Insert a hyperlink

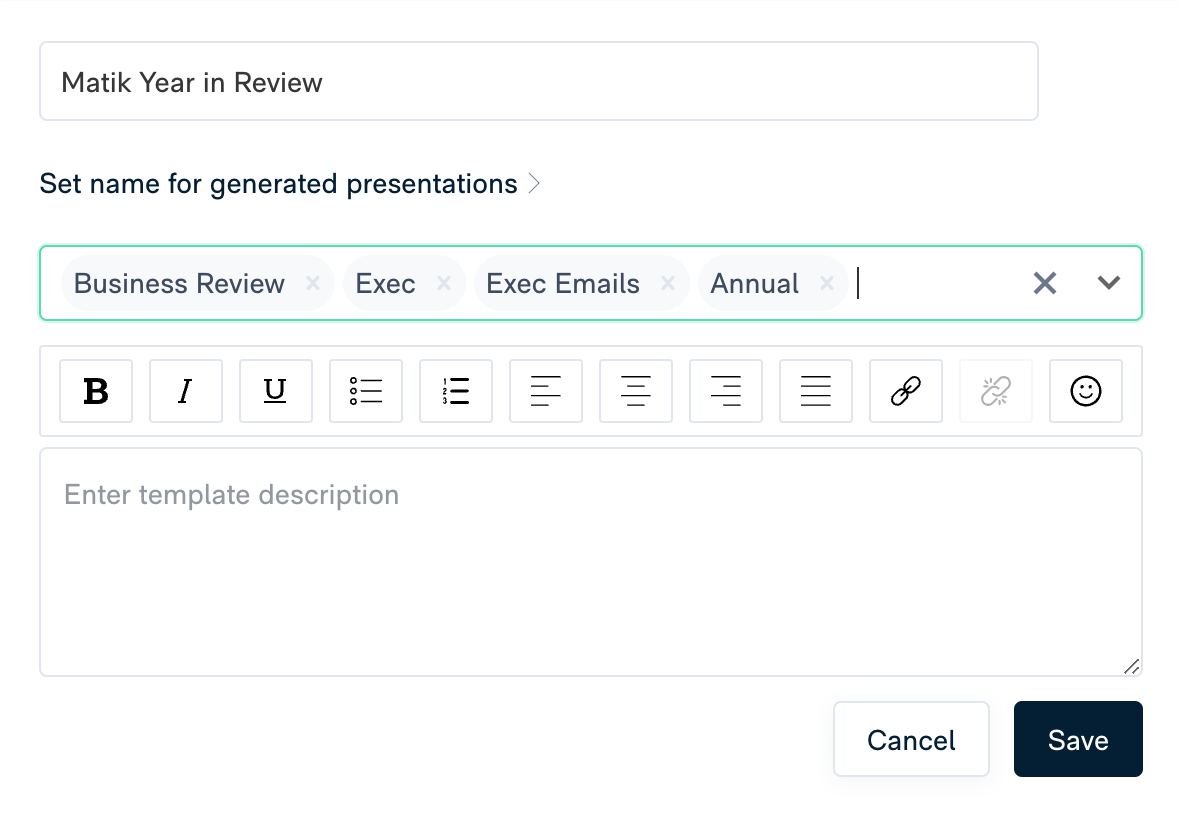point(906,391)
